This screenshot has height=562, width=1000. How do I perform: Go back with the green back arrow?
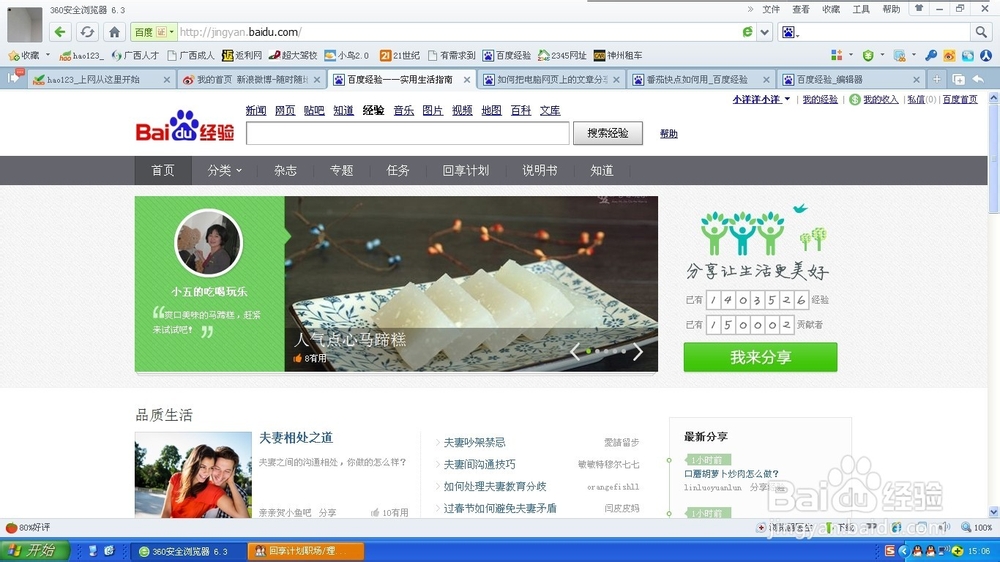[60, 32]
